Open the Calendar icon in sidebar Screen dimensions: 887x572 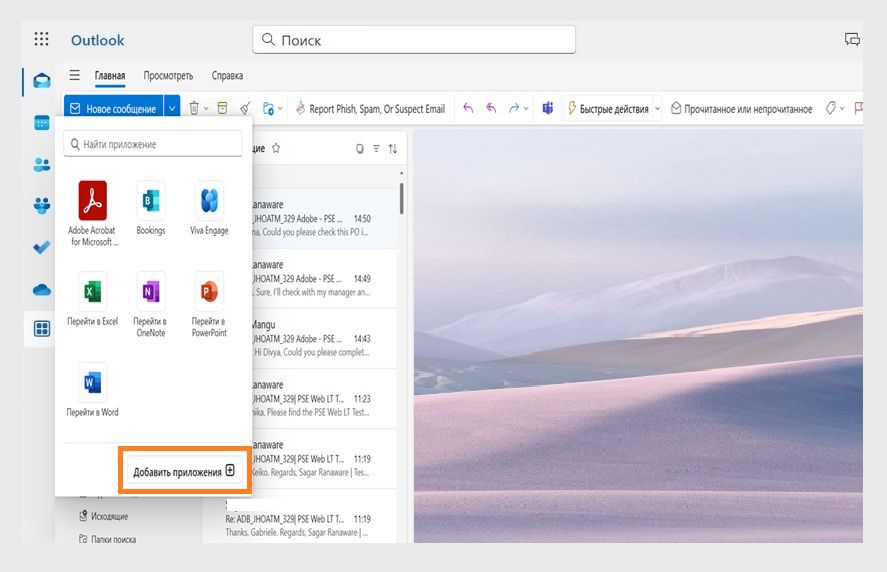(x=42, y=122)
